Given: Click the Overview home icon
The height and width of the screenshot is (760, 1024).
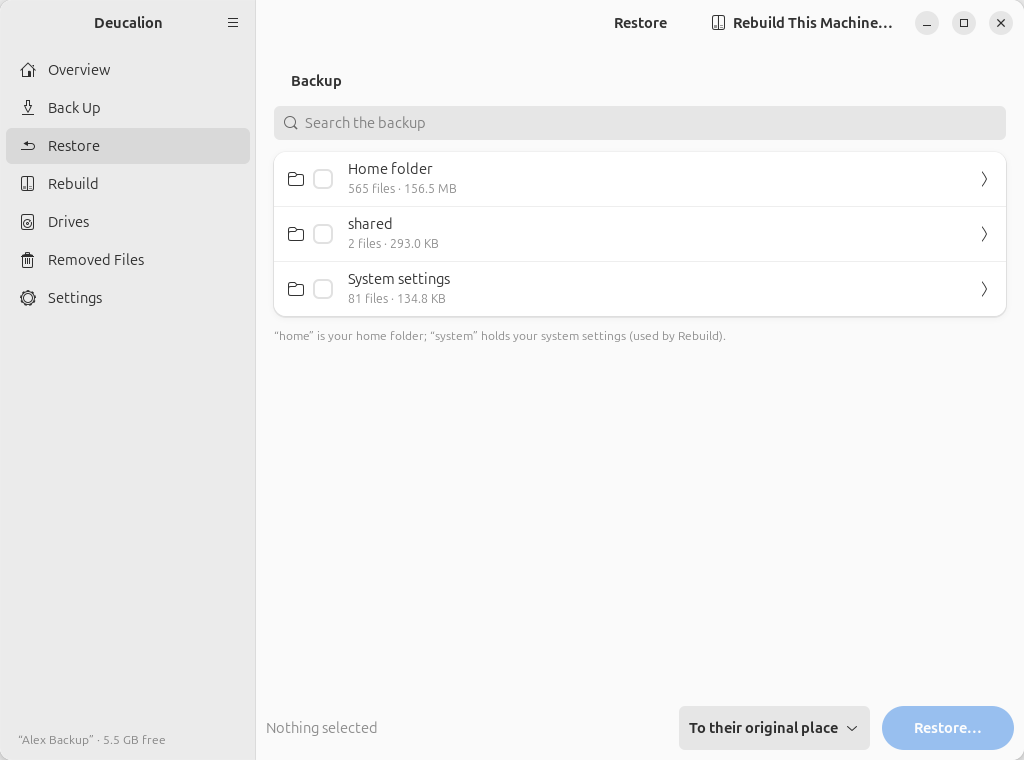Looking at the screenshot, I should pyautogui.click(x=27, y=70).
